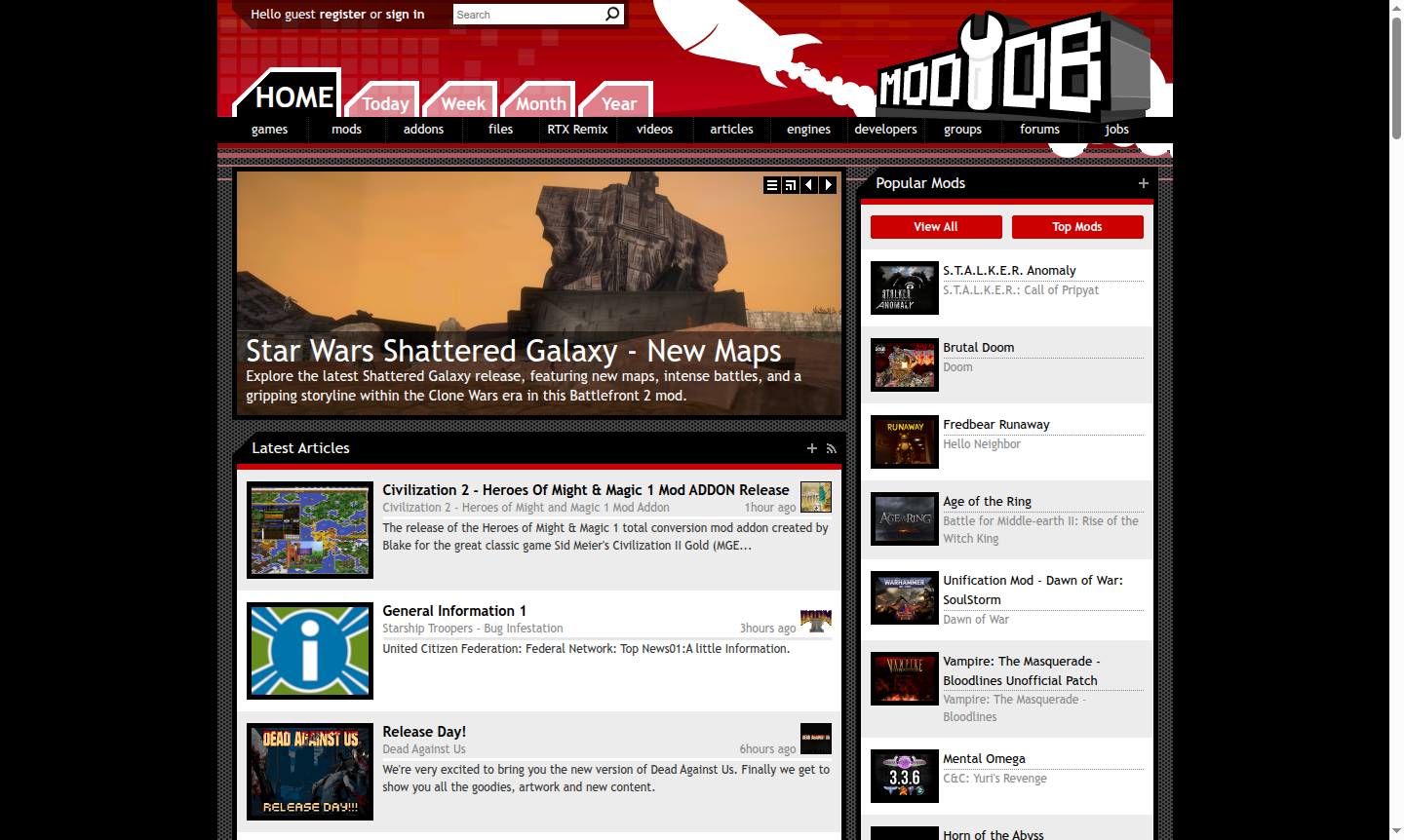The image size is (1404, 840).
Task: Open the slide list icon on the carousel
Action: coord(771,184)
